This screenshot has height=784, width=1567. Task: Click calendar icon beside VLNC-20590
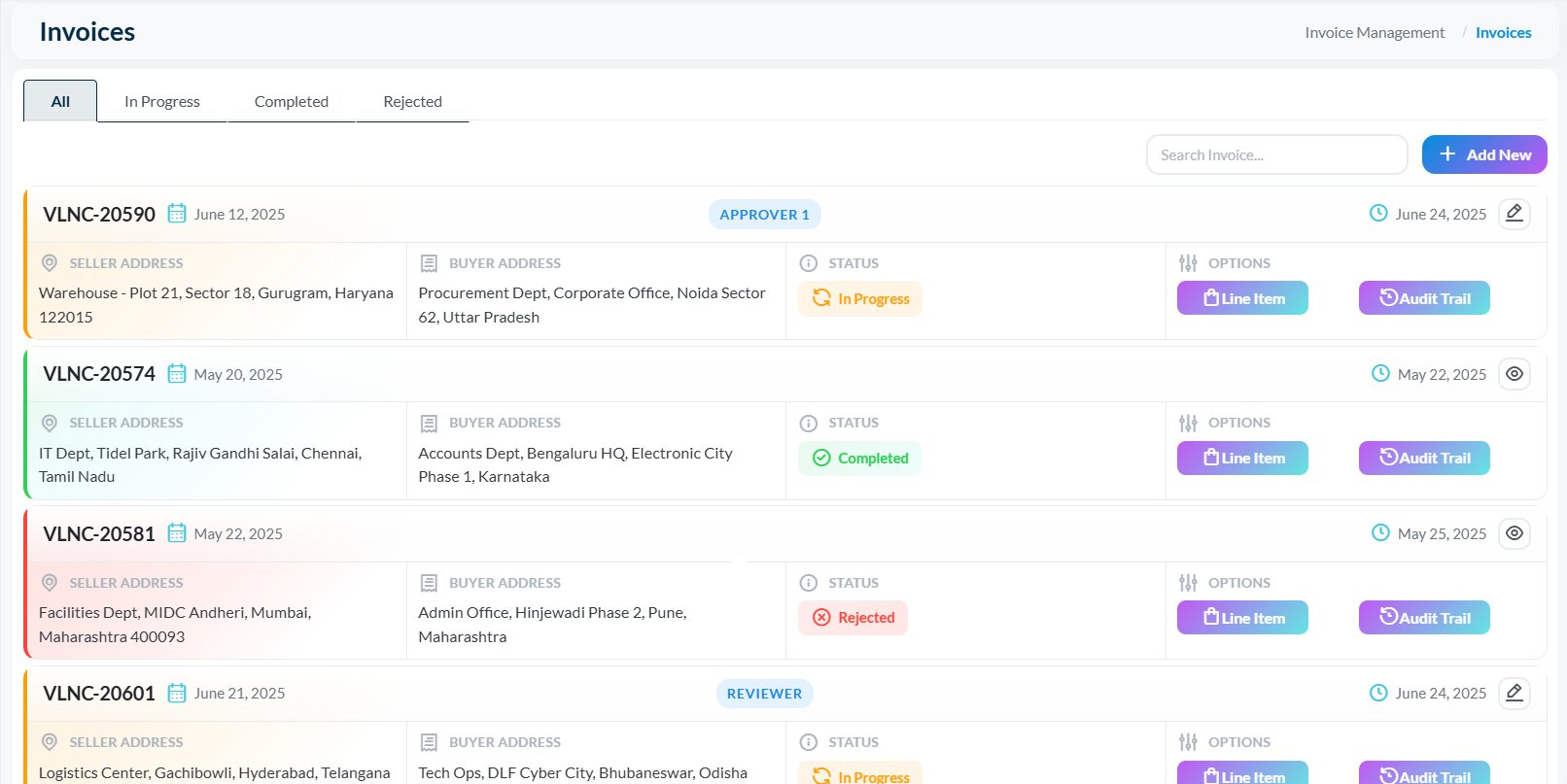(x=176, y=214)
